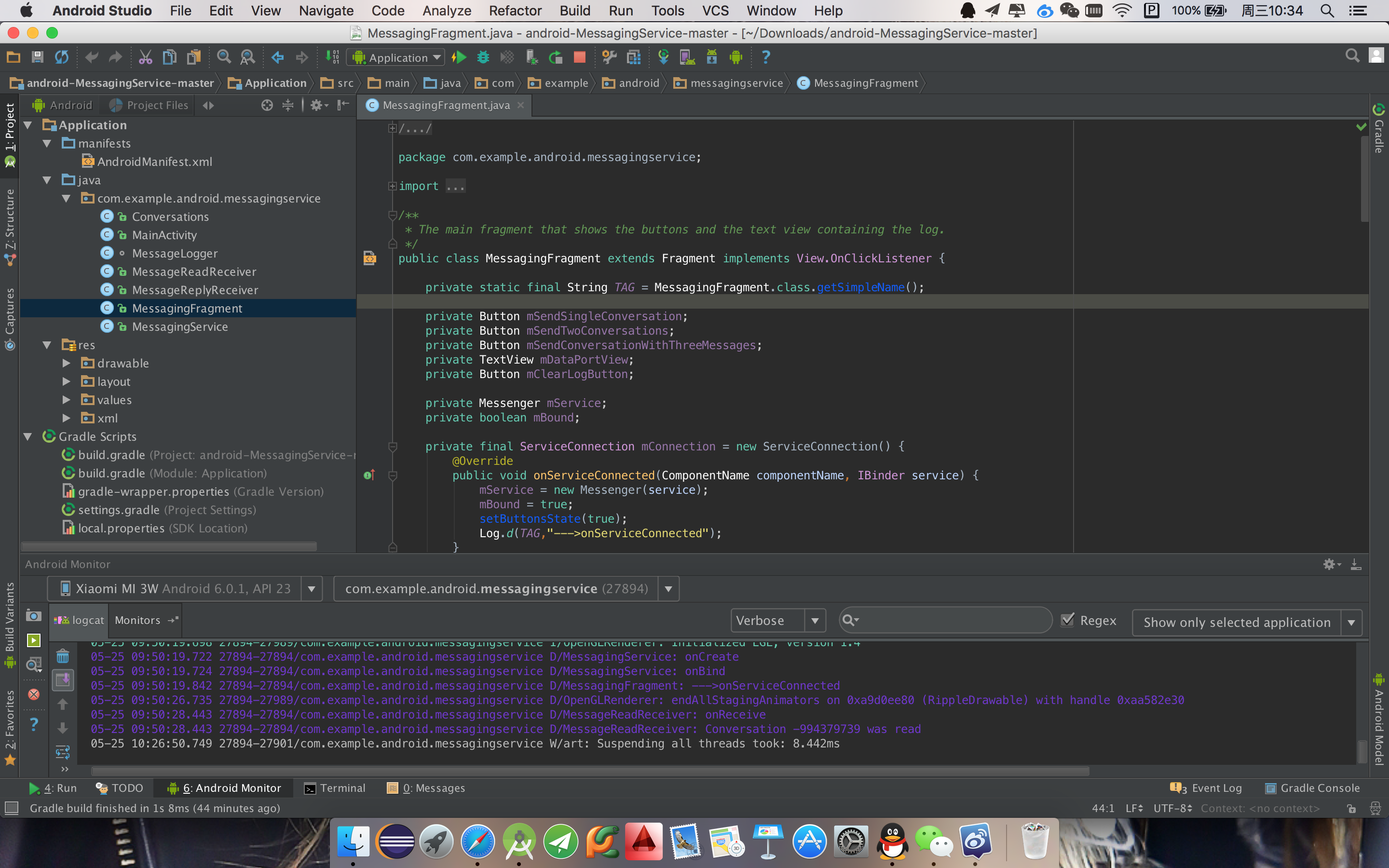
Task: Switch to the Terminal tool tab
Action: [x=335, y=788]
